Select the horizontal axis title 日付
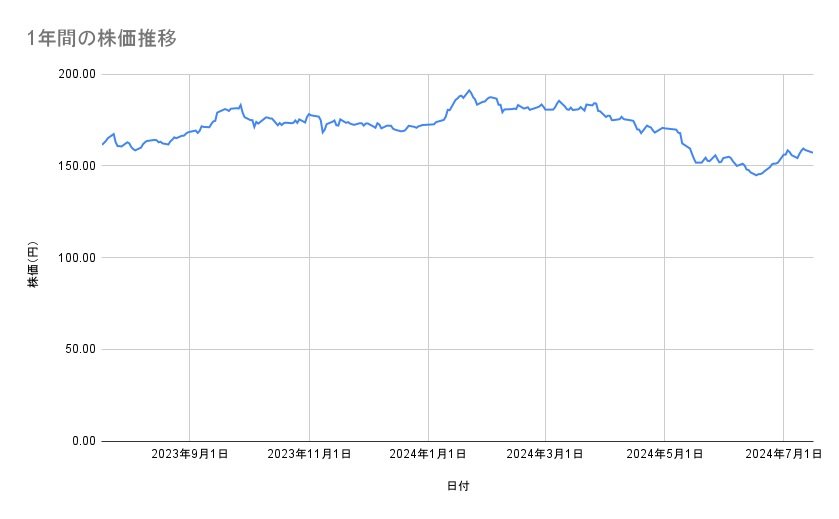Screen dimensions: 839x519 pyautogui.click(x=458, y=486)
